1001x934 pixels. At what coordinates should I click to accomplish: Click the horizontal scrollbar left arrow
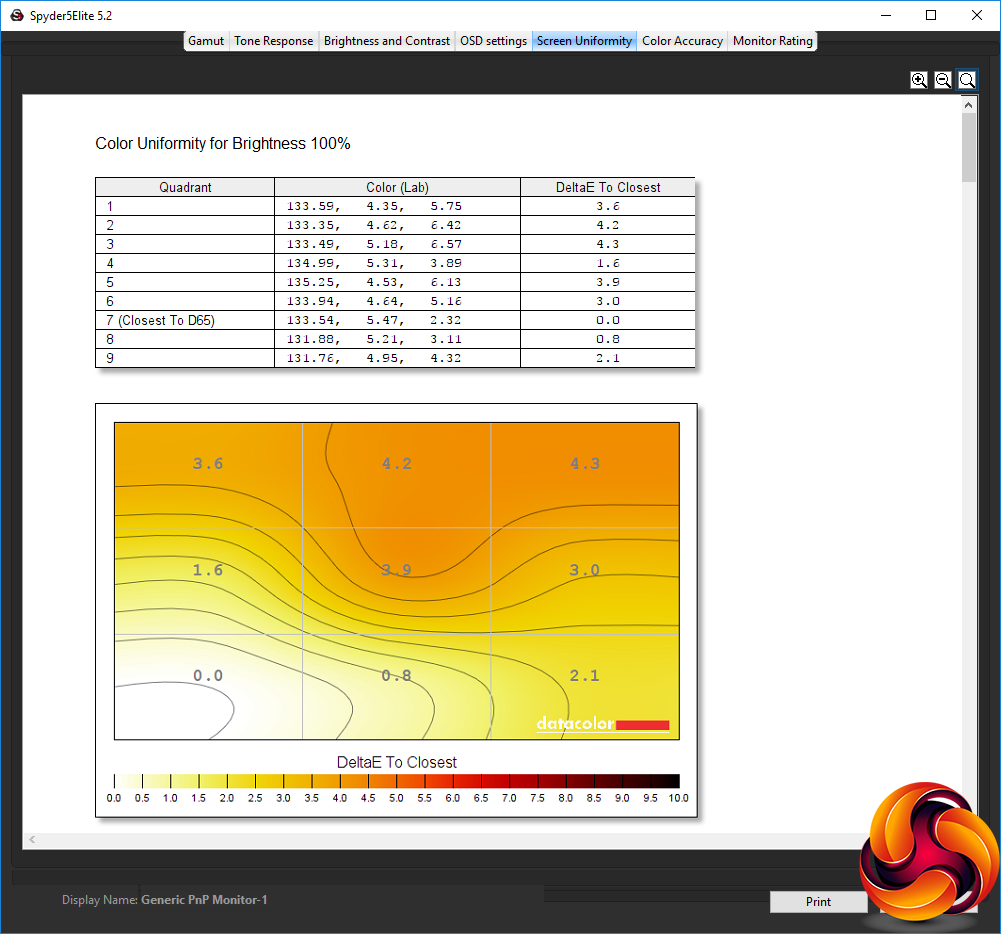(x=32, y=840)
